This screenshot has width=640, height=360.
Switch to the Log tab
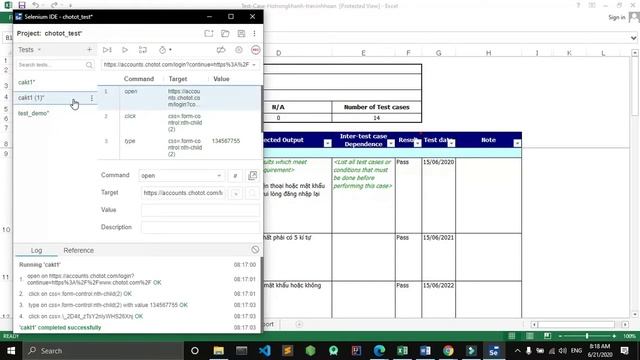click(x=36, y=250)
